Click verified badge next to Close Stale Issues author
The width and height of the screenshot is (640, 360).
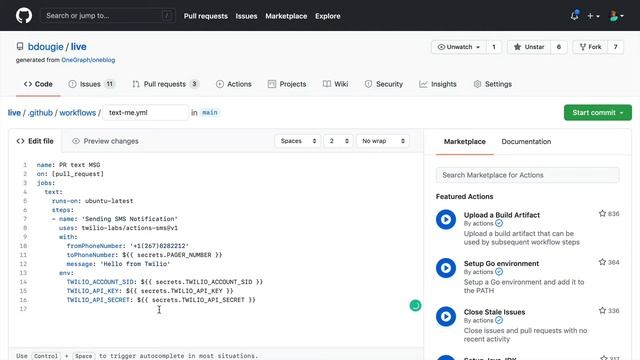pyautogui.click(x=499, y=320)
